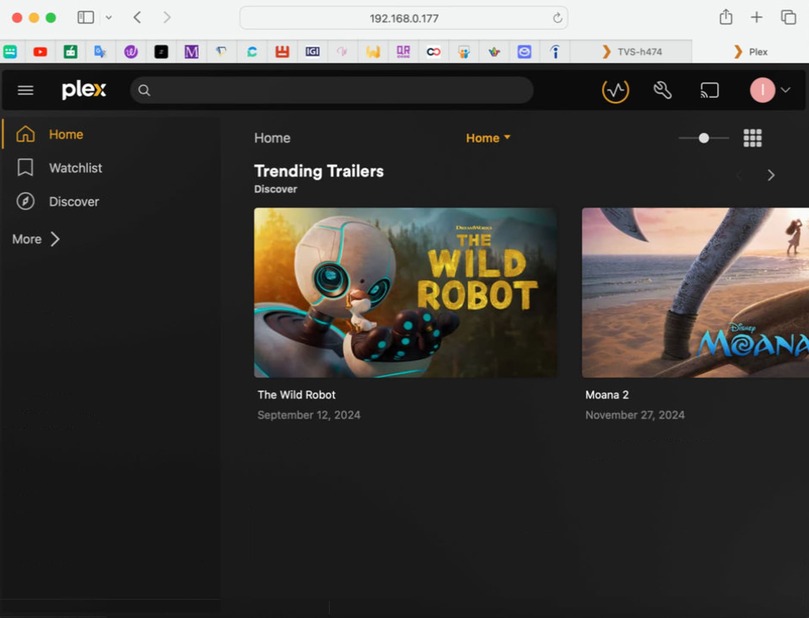The width and height of the screenshot is (809, 618).
Task: Open the YouTube pinned tab
Action: click(40, 52)
